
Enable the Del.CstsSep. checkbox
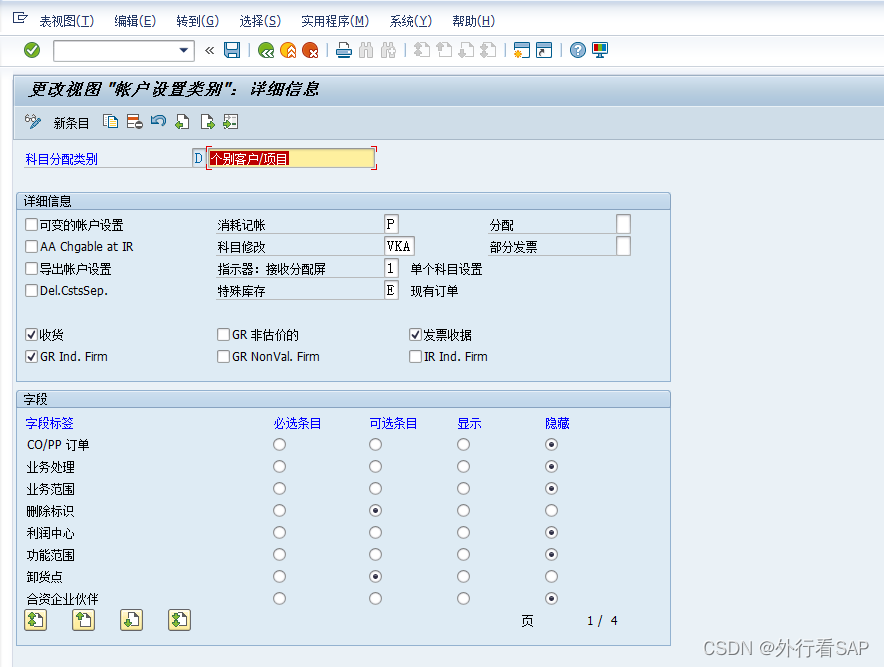click(32, 290)
